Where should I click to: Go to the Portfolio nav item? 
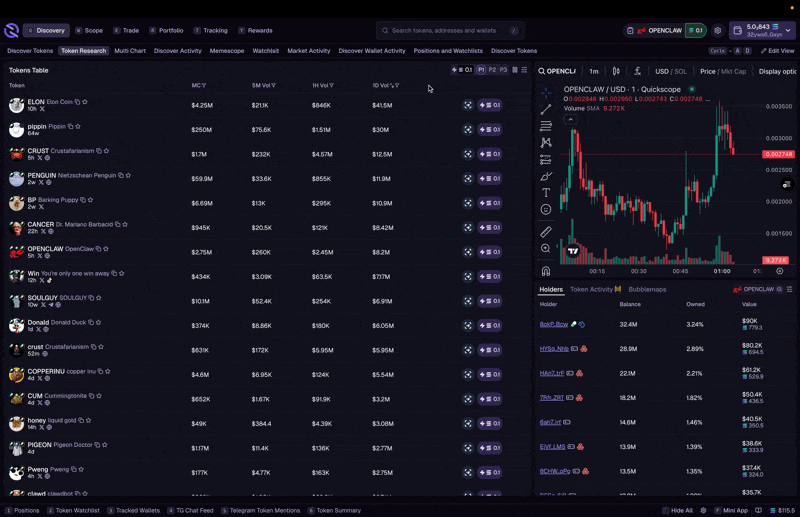[166, 31]
